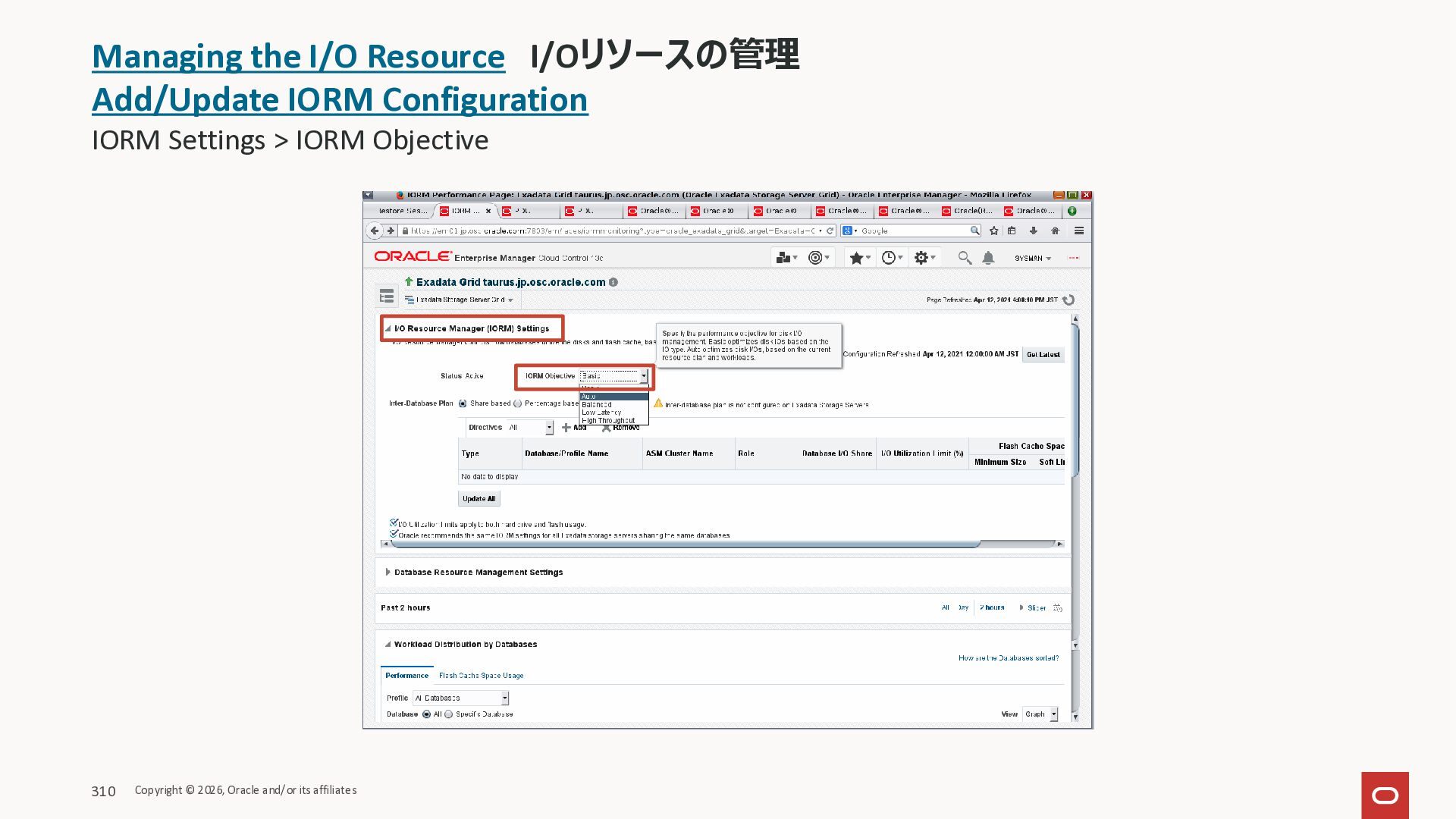Open the navigation tree sidebar icon

point(387,297)
